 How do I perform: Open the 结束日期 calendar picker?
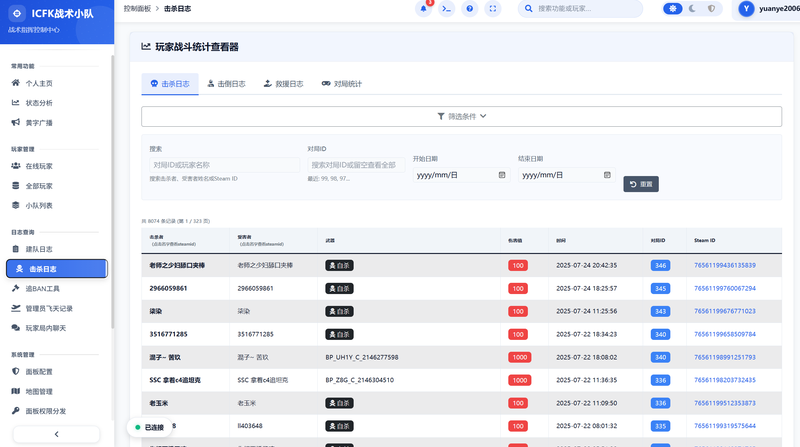pos(605,174)
